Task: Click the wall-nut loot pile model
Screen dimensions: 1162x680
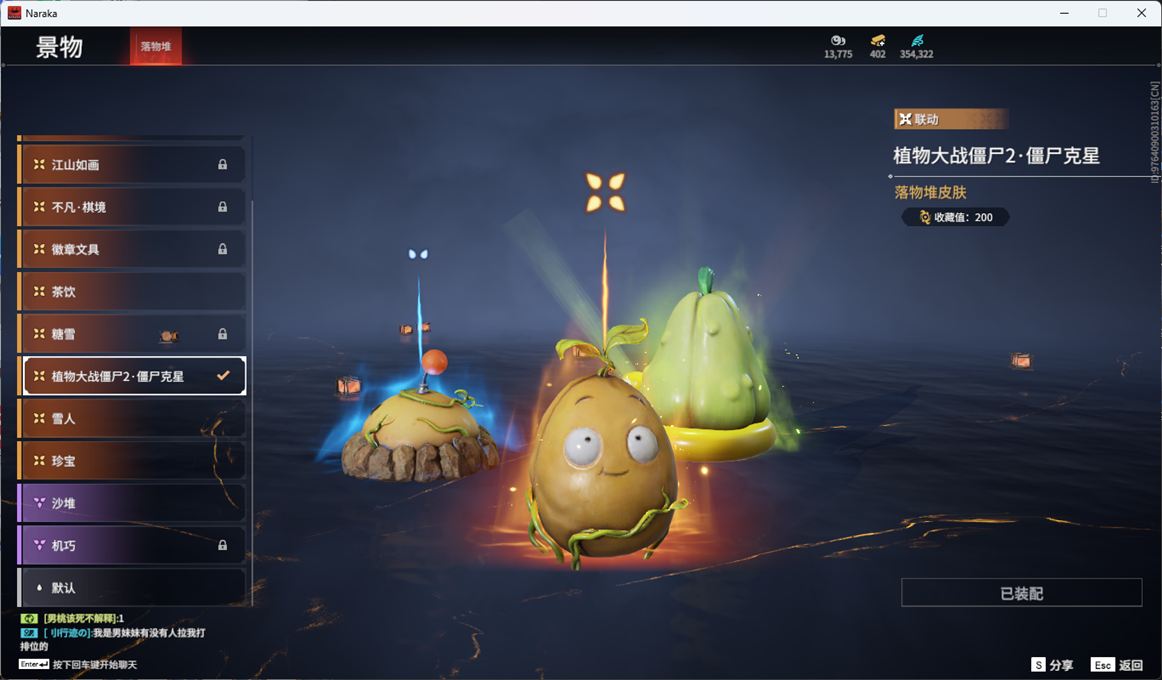Action: 604,463
